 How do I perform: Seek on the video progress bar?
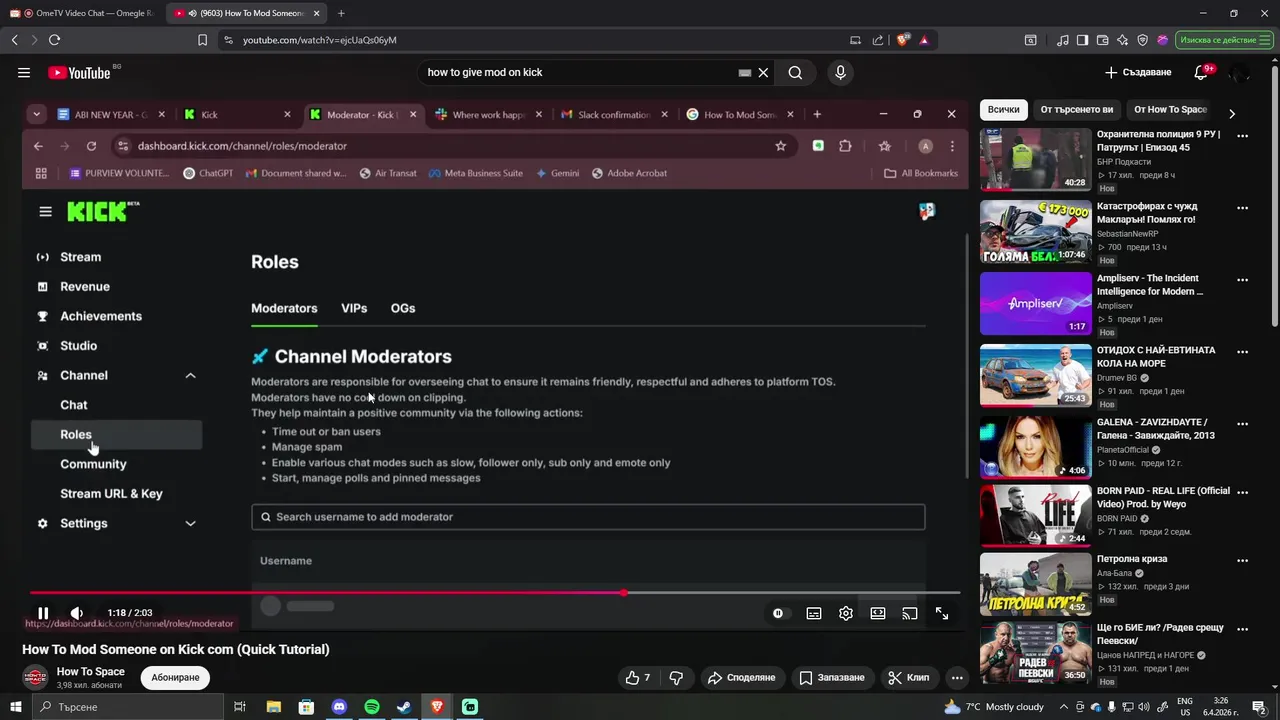[495, 593]
